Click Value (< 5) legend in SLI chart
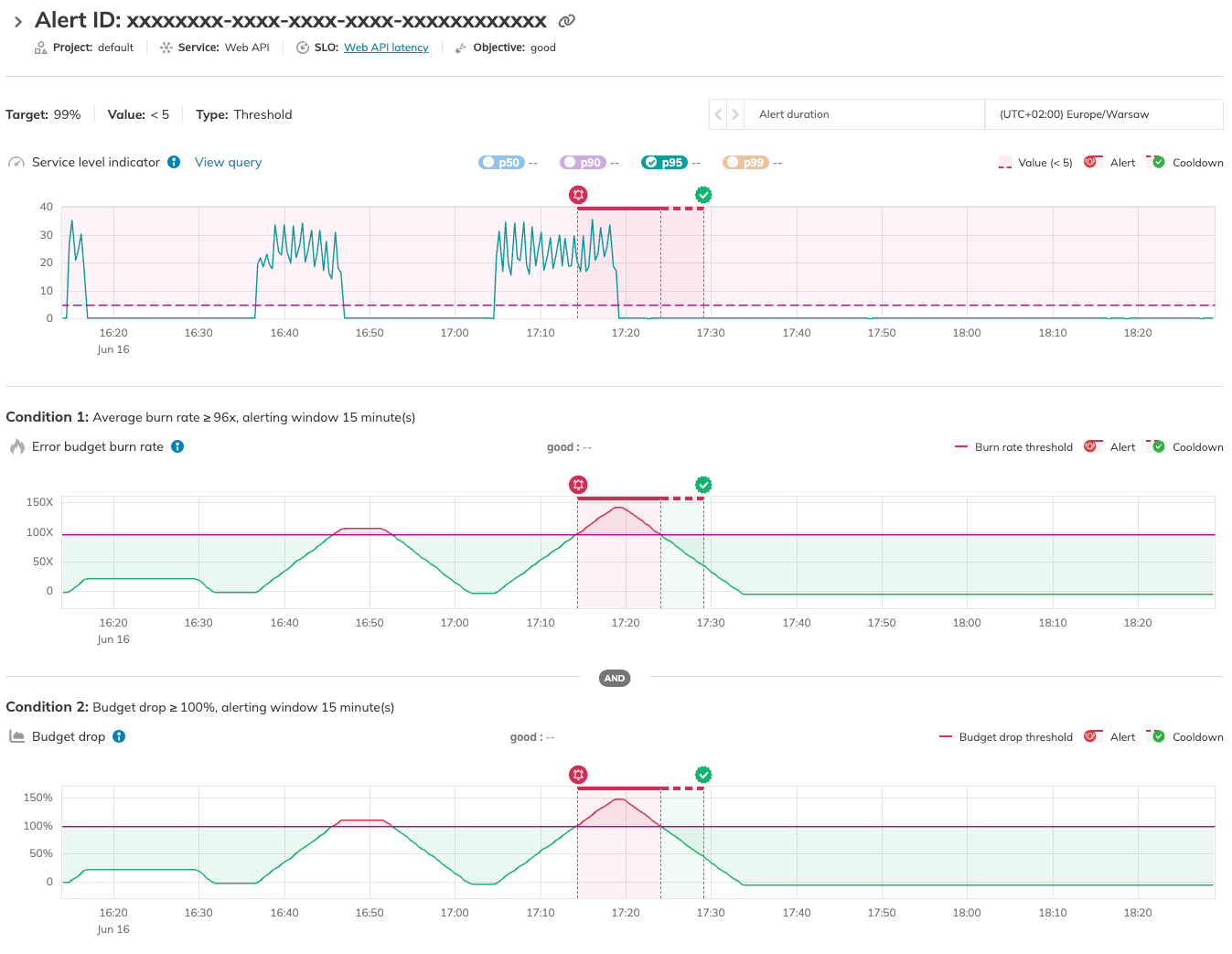 1035,163
